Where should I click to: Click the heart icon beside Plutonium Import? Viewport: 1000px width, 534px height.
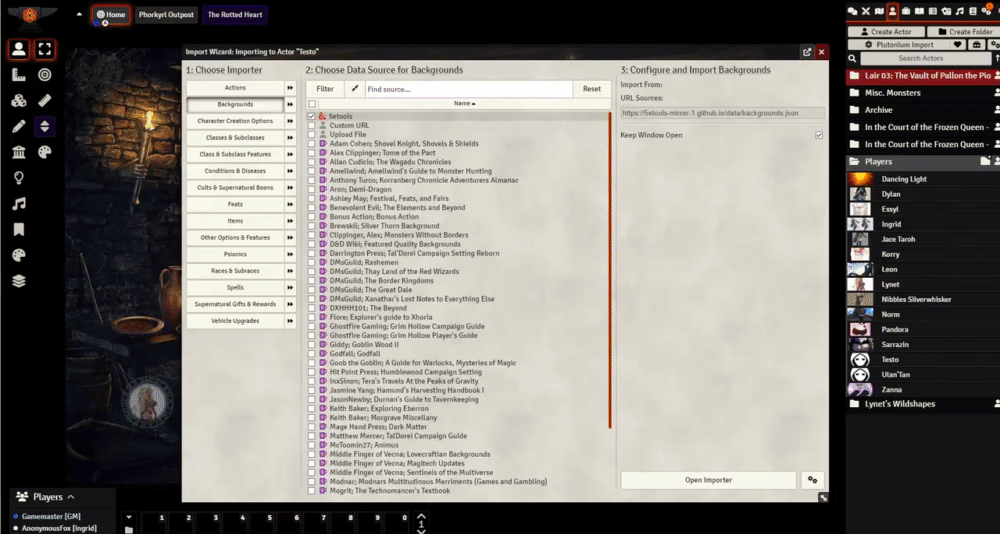[x=957, y=45]
